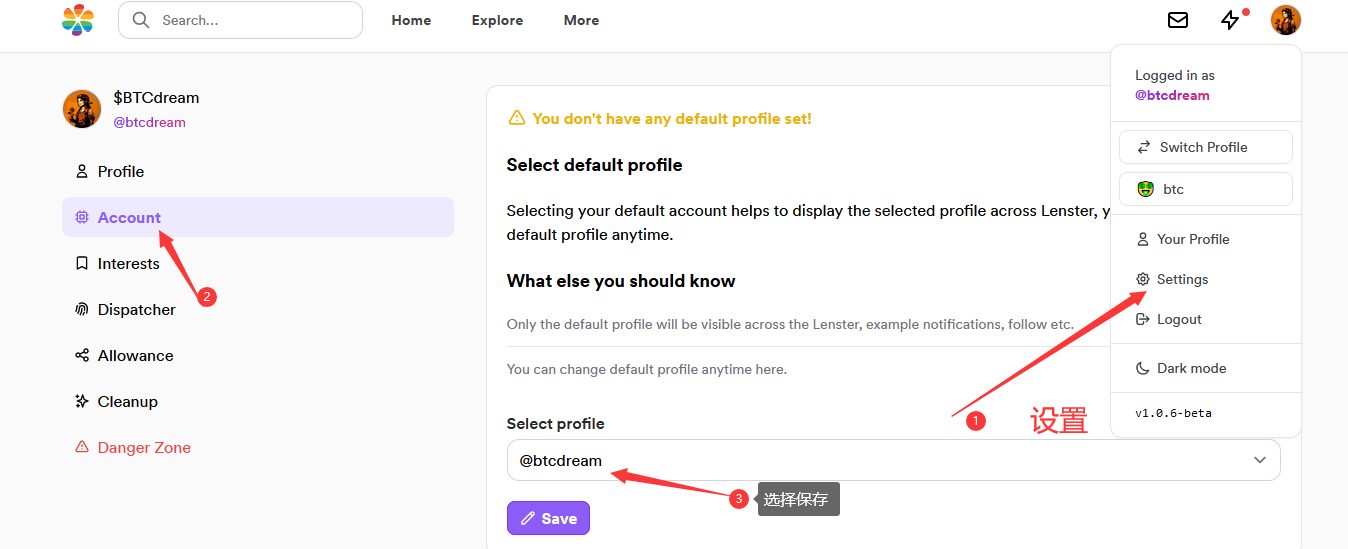The height and width of the screenshot is (549, 1348).
Task: Open the messages envelope icon
Action: (1178, 20)
